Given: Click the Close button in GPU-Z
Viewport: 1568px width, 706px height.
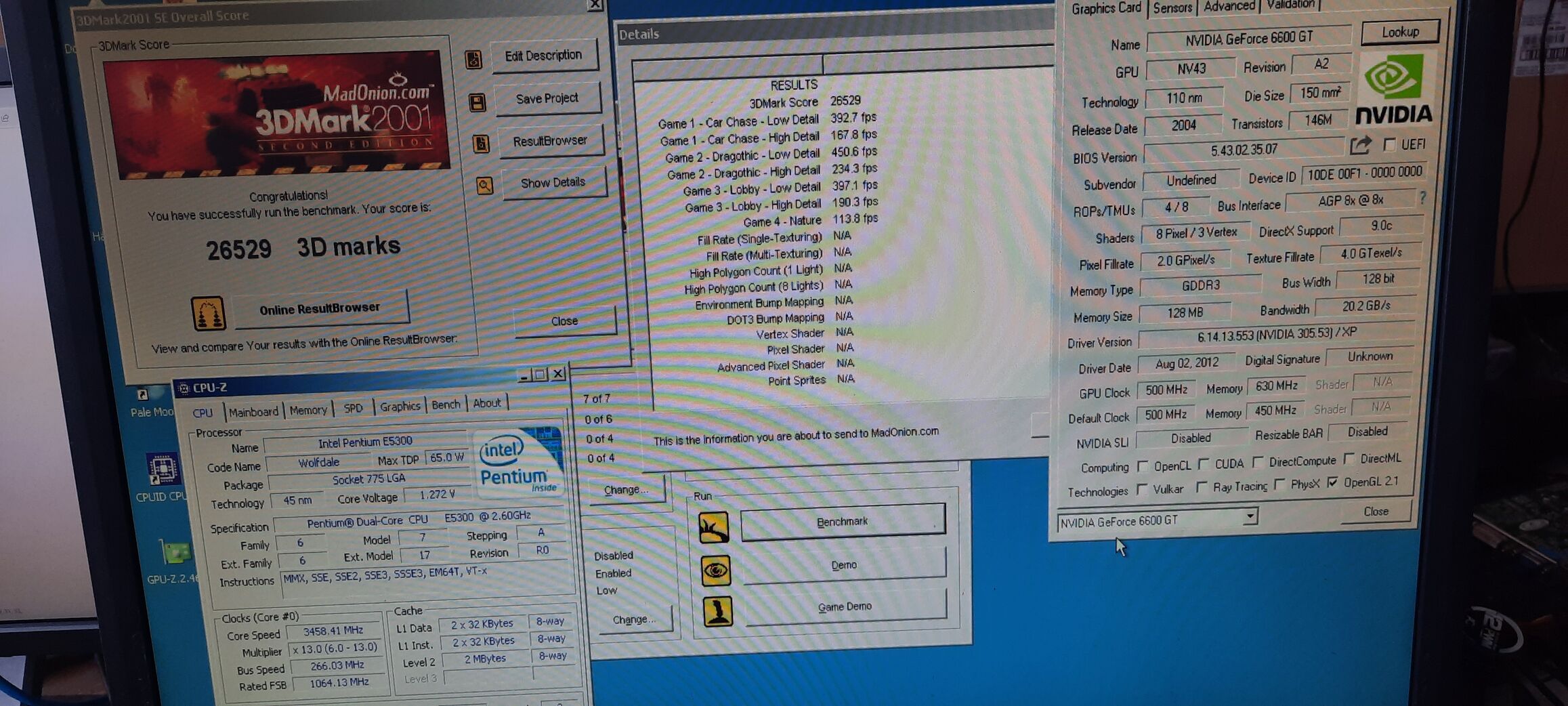Looking at the screenshot, I should [x=1376, y=512].
